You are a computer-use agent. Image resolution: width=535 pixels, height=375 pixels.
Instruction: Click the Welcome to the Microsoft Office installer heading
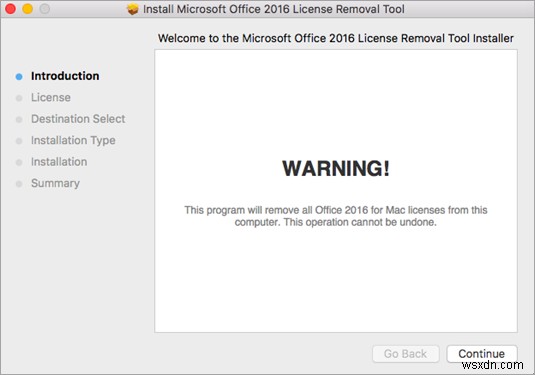pos(336,38)
